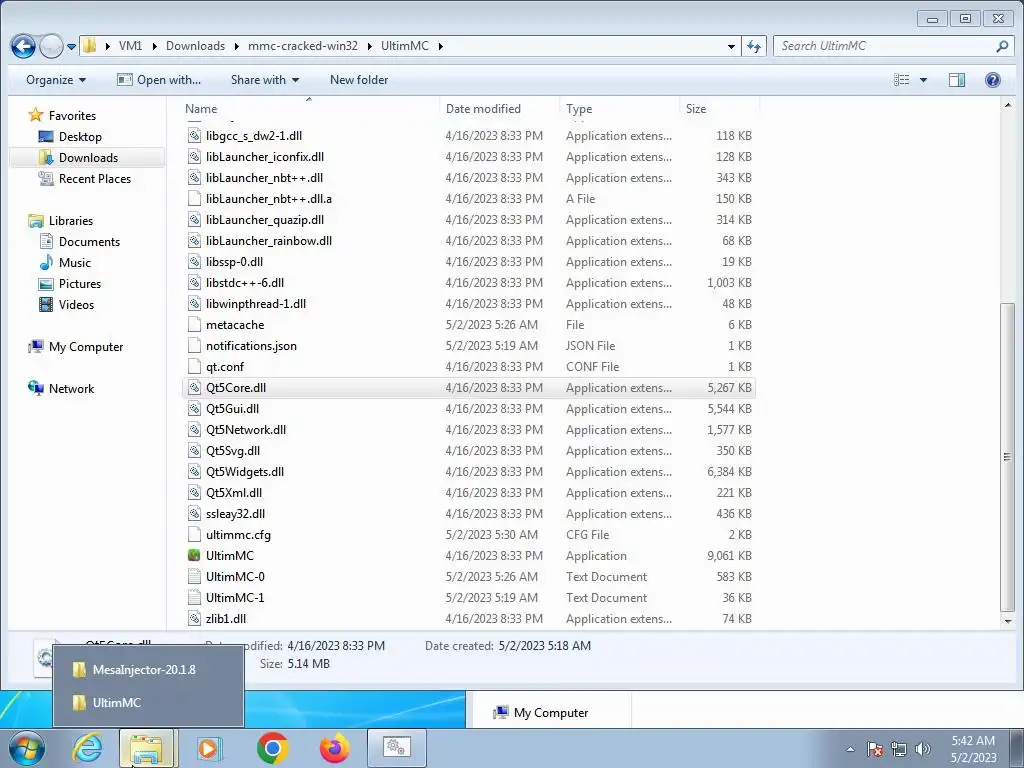
Task: Open Documents library
Action: pyautogui.click(x=89, y=242)
